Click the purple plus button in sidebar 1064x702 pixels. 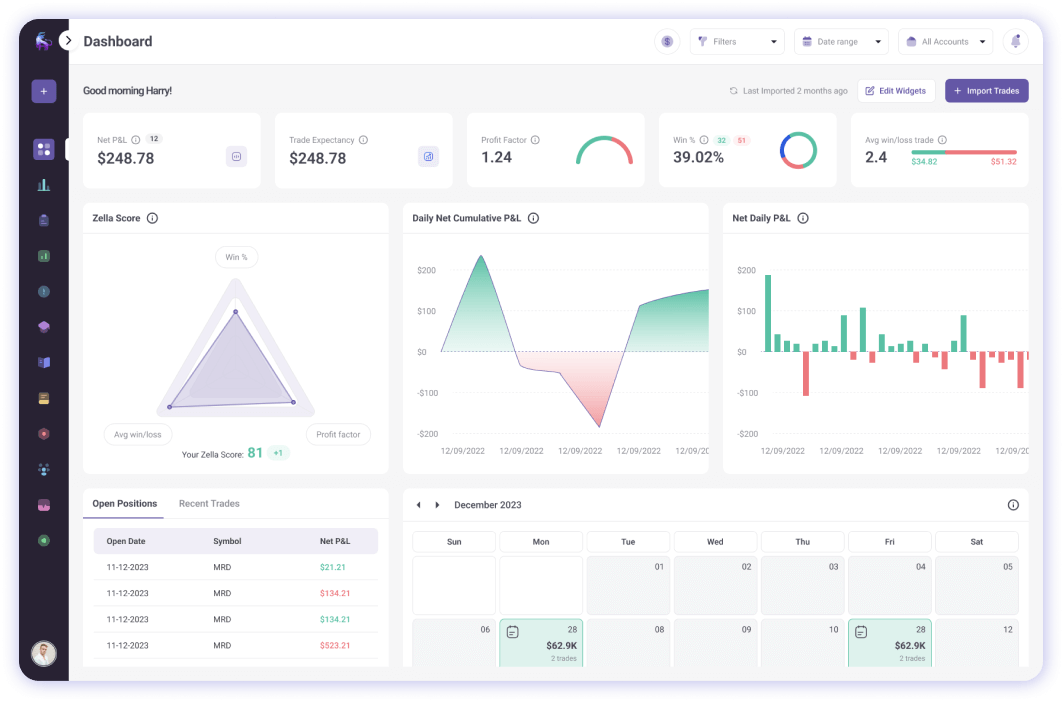[43, 91]
